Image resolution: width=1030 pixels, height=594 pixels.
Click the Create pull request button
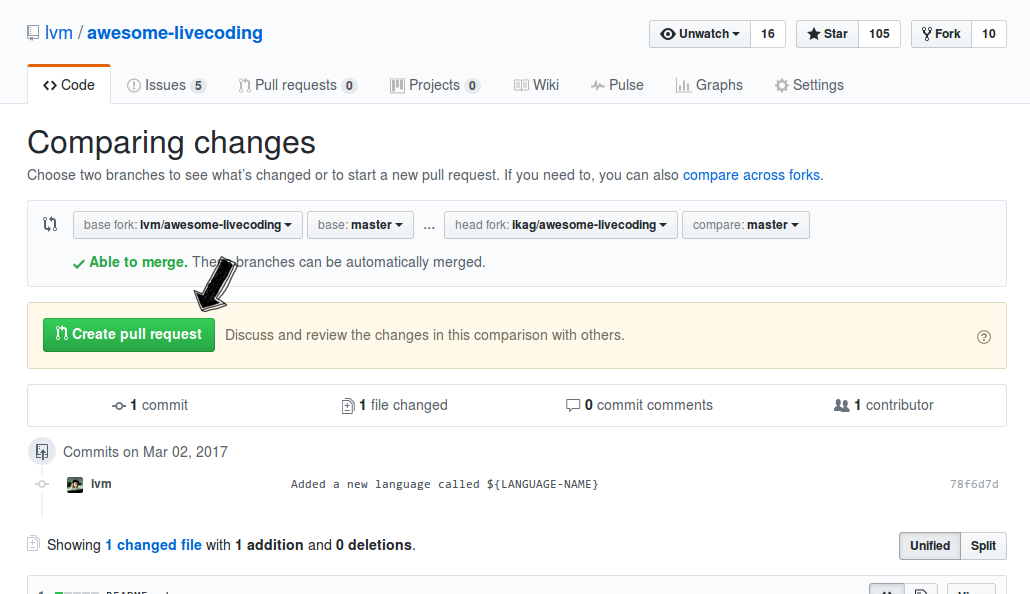(x=129, y=335)
